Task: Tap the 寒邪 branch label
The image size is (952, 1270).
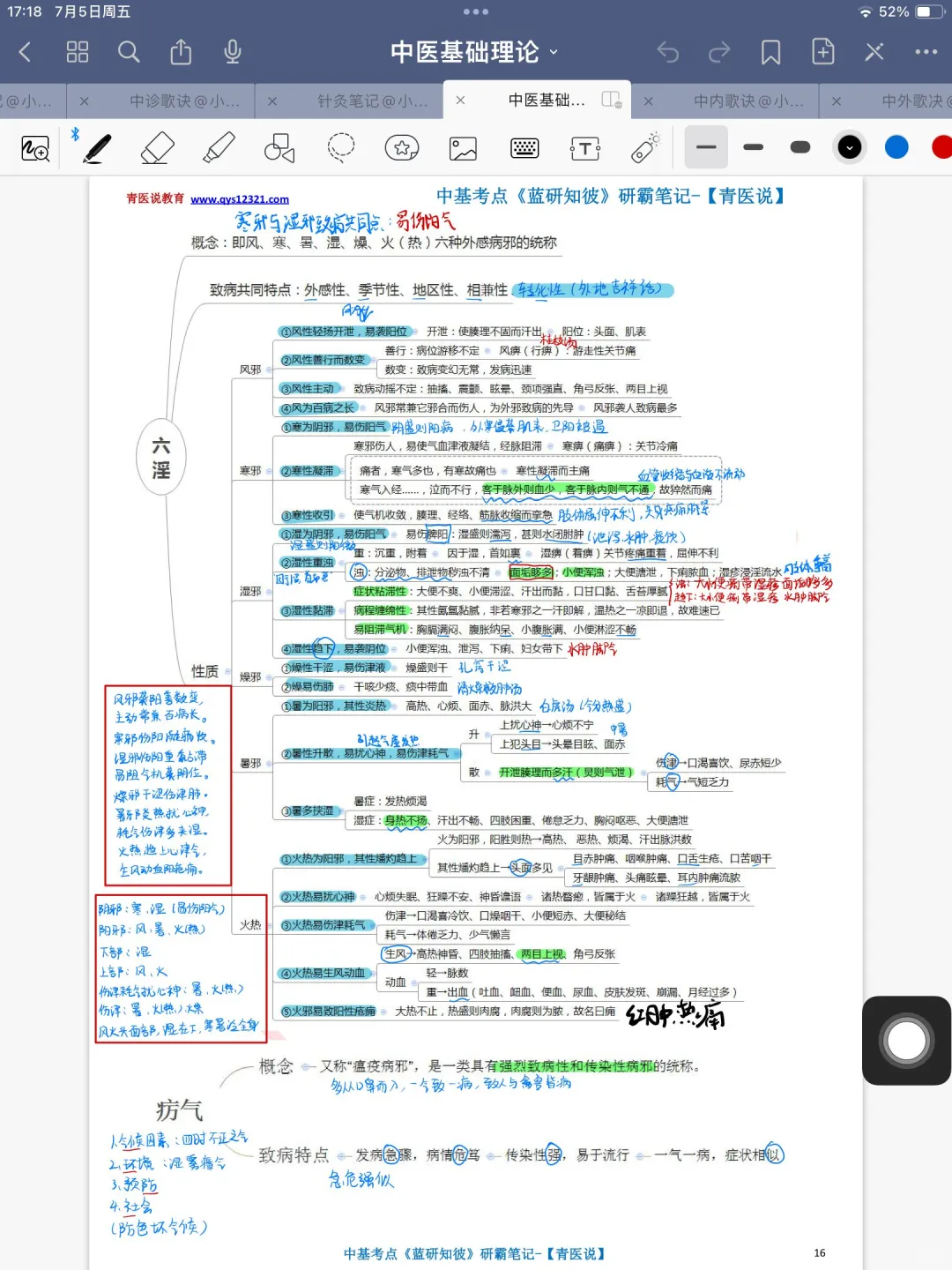Action: [x=250, y=471]
